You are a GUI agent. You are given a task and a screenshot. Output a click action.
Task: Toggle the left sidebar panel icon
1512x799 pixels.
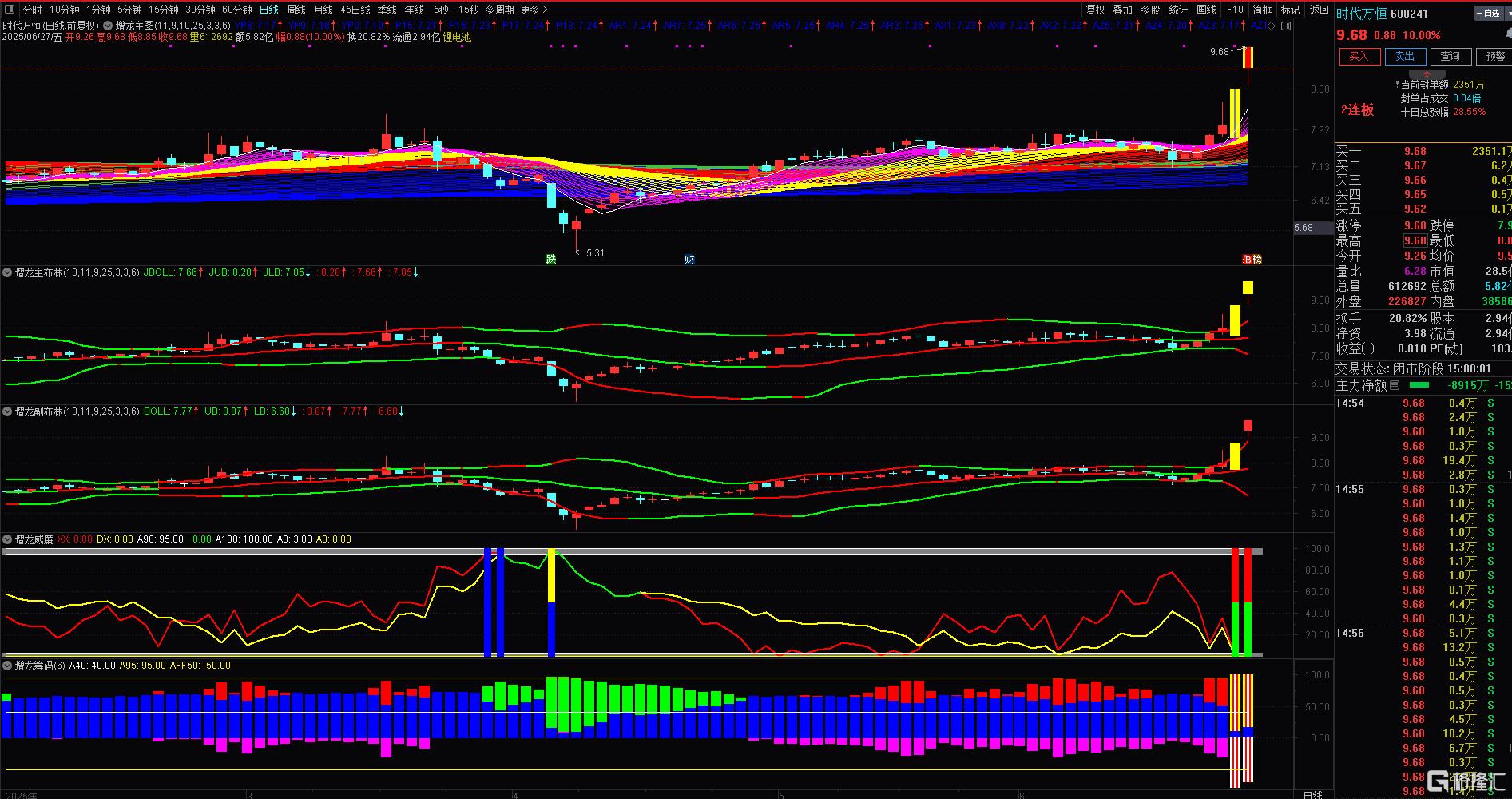tap(9, 10)
